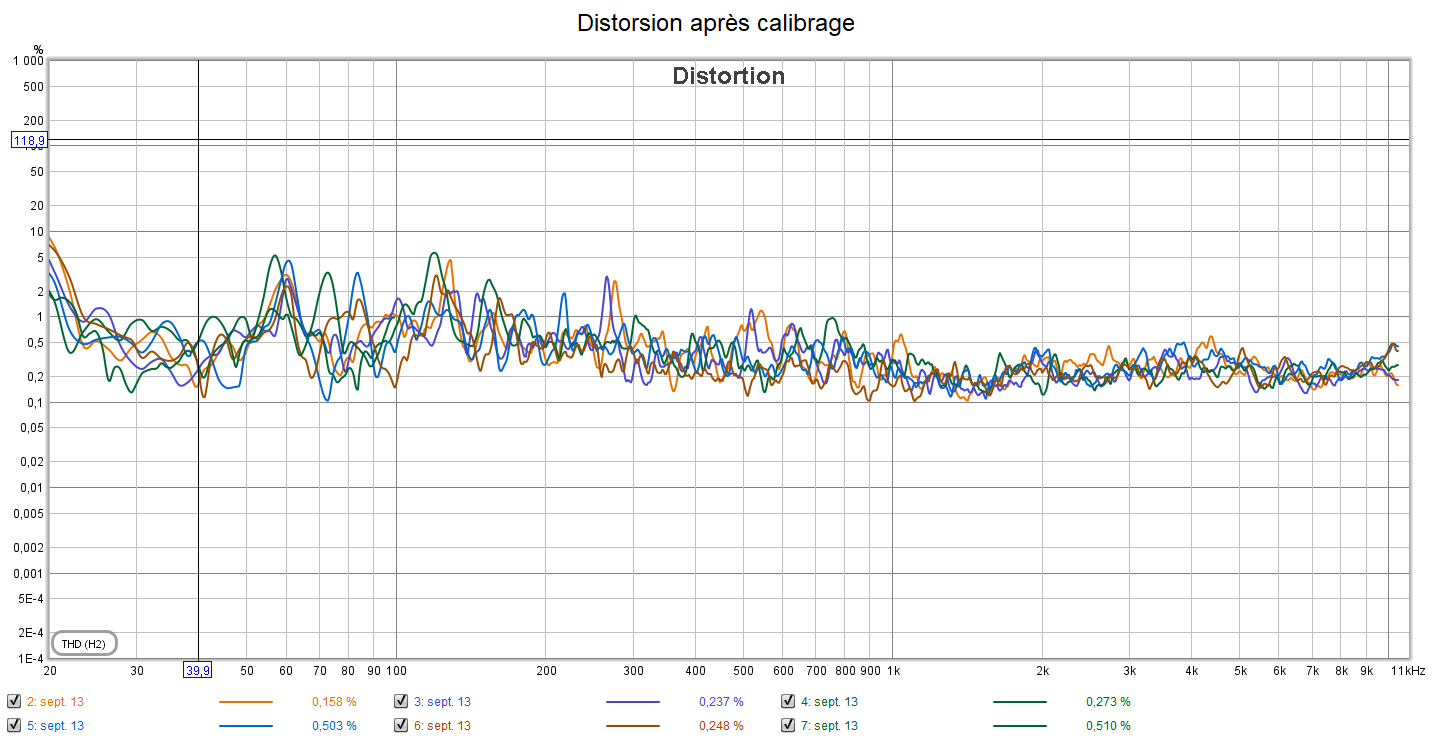
Task: Click the 0,510 % value for trace 7
Action: coord(1108,726)
